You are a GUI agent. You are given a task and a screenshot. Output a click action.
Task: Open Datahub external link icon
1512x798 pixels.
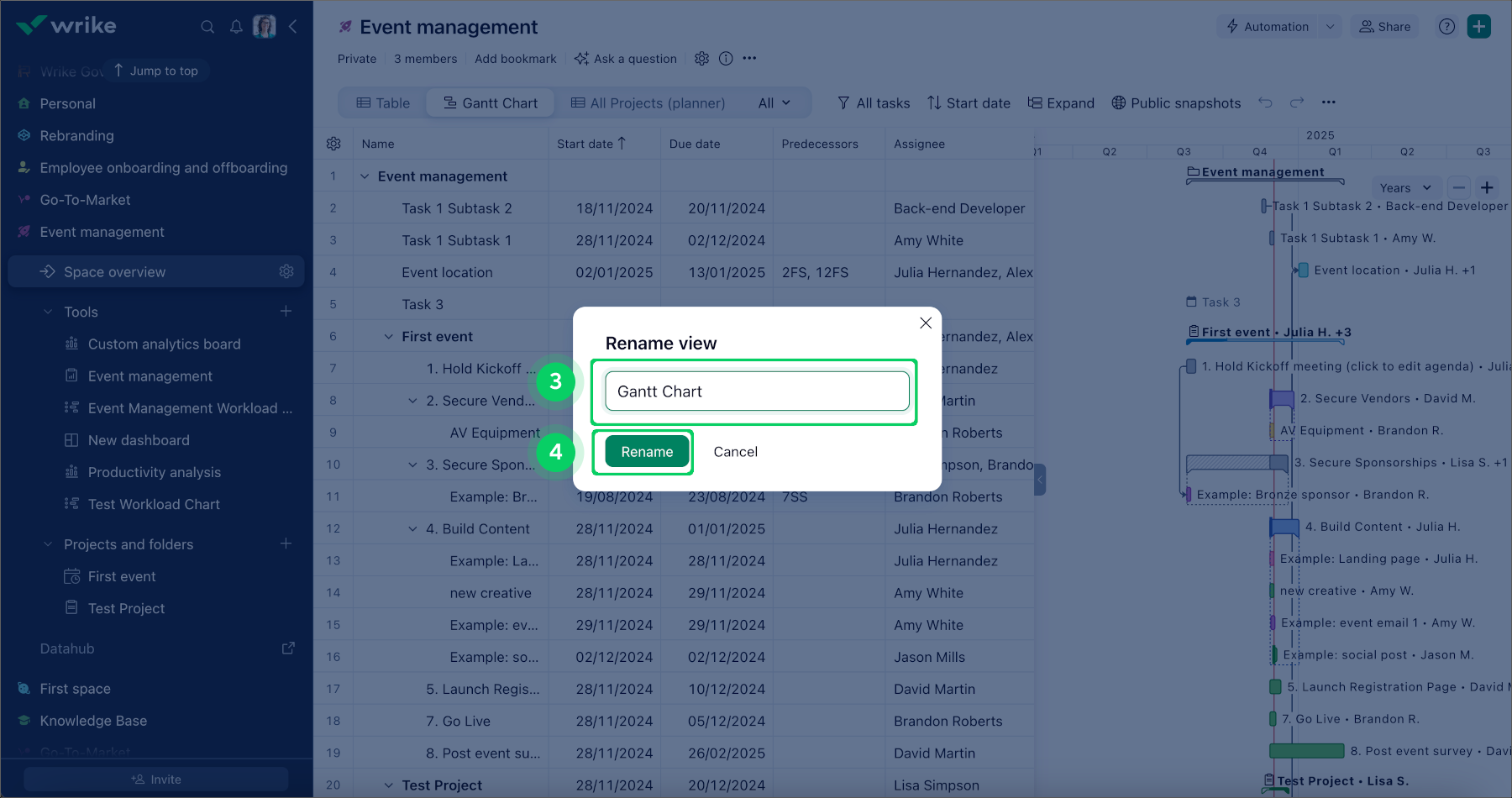pyautogui.click(x=288, y=648)
